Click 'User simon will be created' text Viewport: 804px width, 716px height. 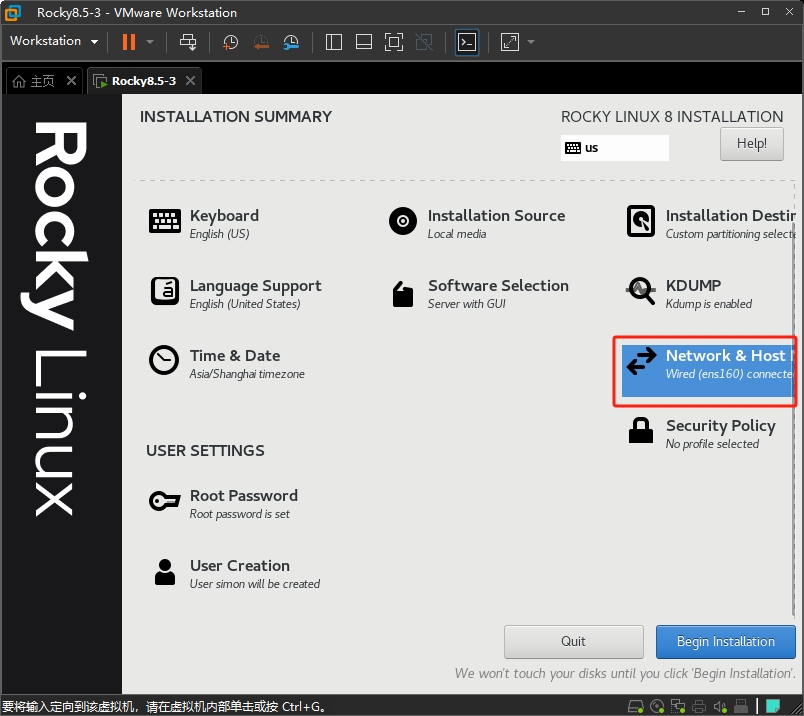(255, 584)
